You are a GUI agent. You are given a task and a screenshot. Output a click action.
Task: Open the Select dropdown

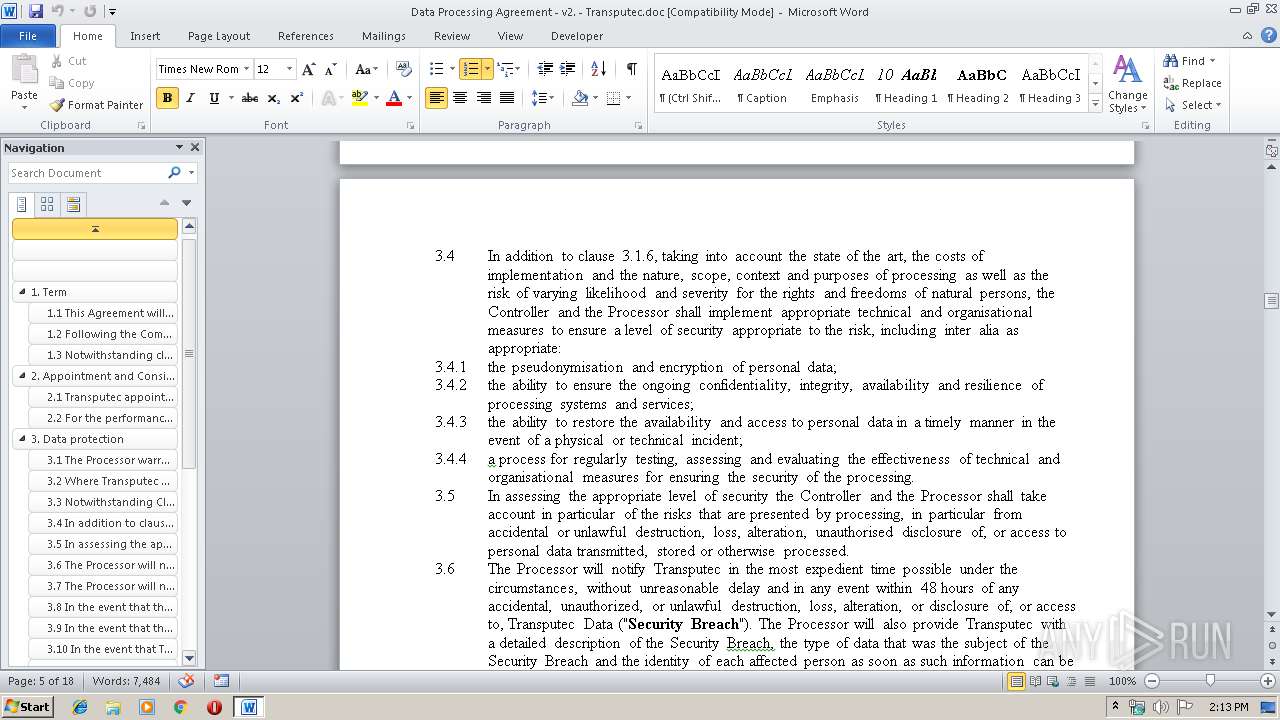1192,105
